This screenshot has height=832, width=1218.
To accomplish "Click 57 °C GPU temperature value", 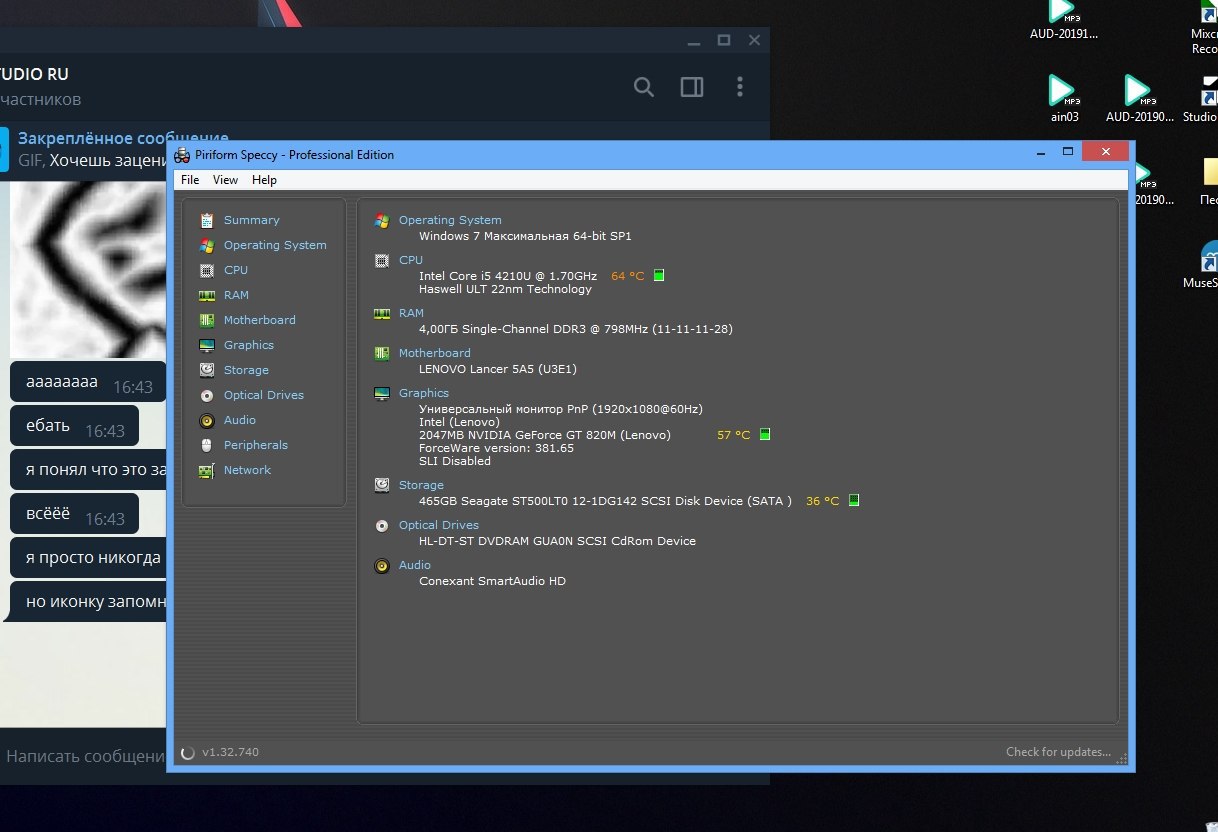I will click(733, 435).
